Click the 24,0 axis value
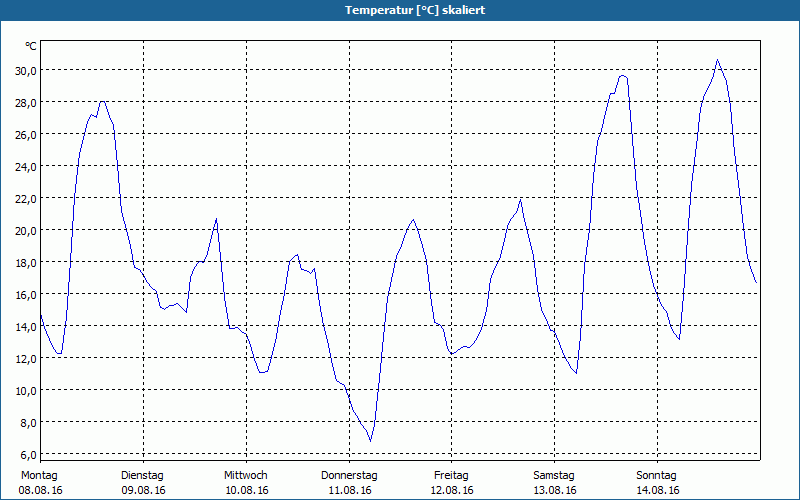This screenshot has height=500, width=800. [26, 167]
